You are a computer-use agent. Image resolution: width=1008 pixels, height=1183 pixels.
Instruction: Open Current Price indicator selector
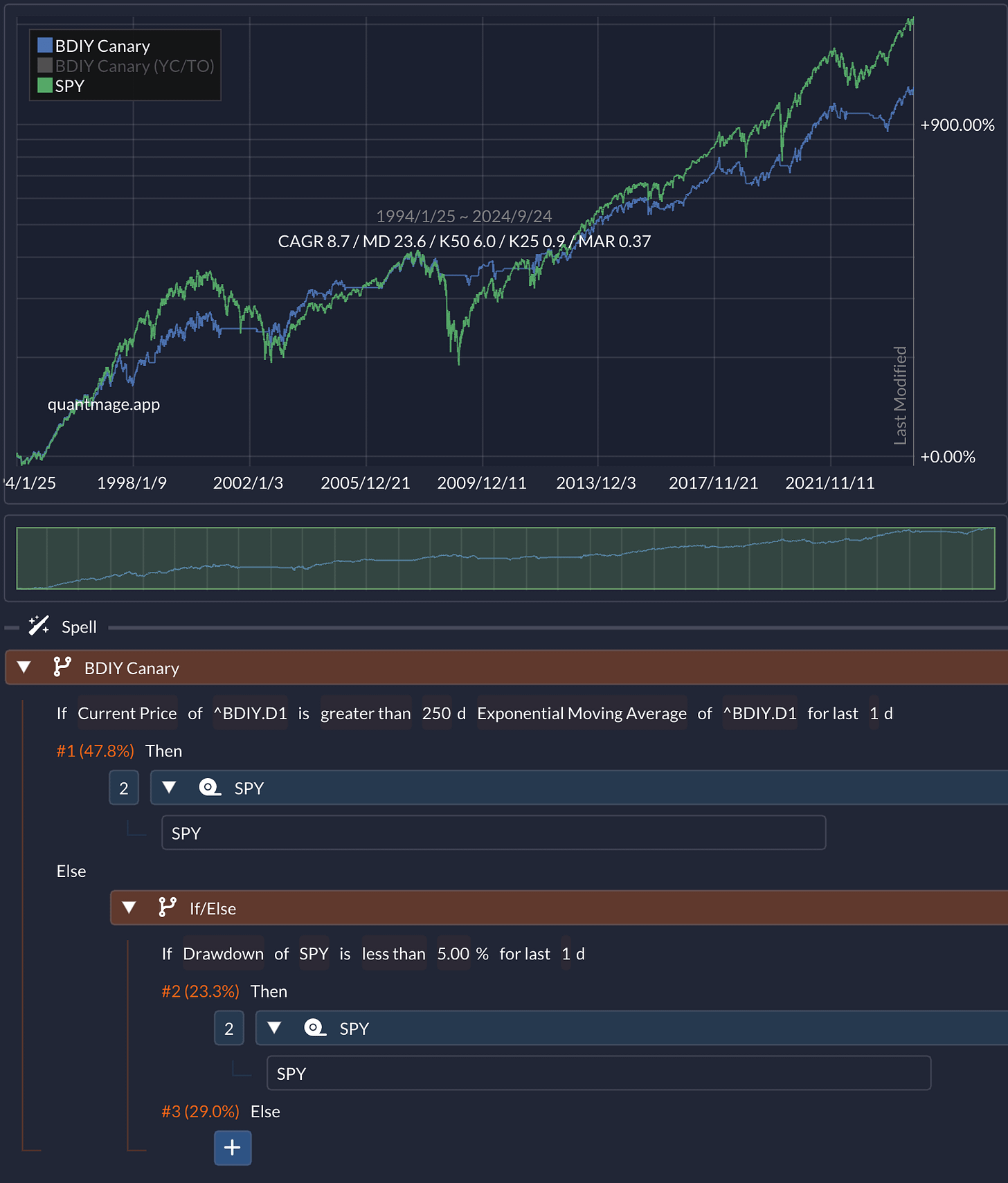point(127,714)
